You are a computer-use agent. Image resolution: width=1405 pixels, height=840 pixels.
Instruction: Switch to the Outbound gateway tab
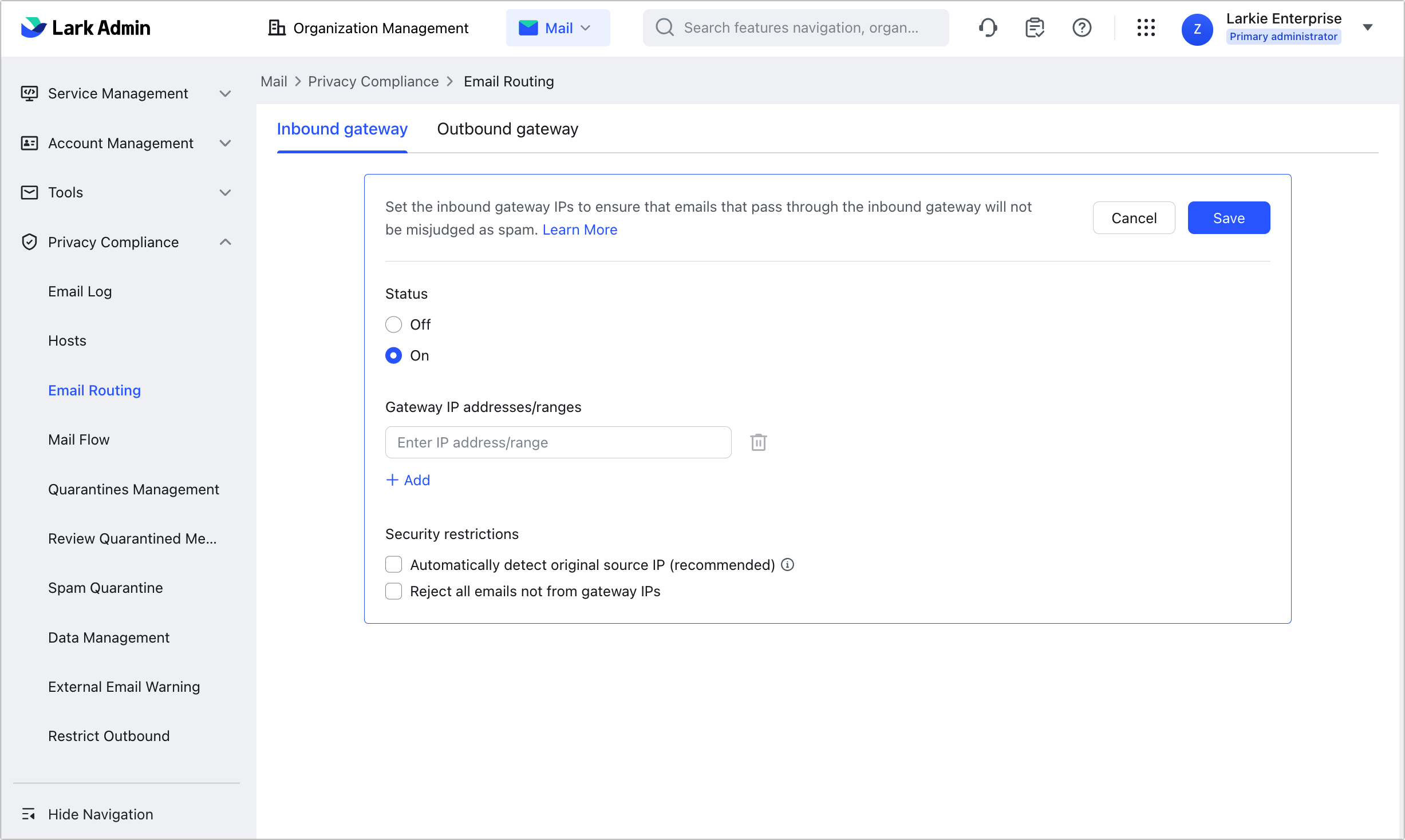[x=507, y=129]
